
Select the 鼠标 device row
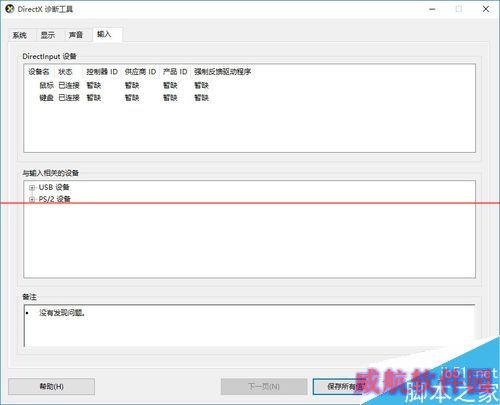tap(124, 85)
